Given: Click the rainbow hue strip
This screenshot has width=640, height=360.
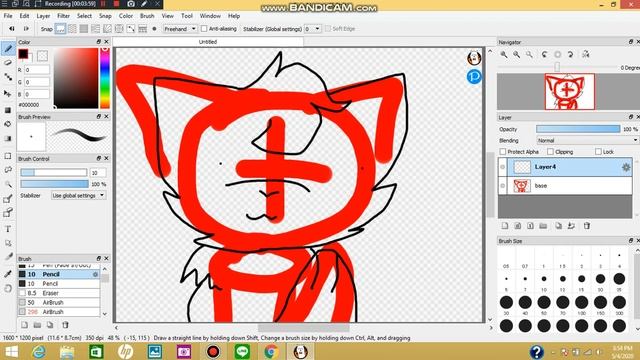Looking at the screenshot, I should point(105,78).
